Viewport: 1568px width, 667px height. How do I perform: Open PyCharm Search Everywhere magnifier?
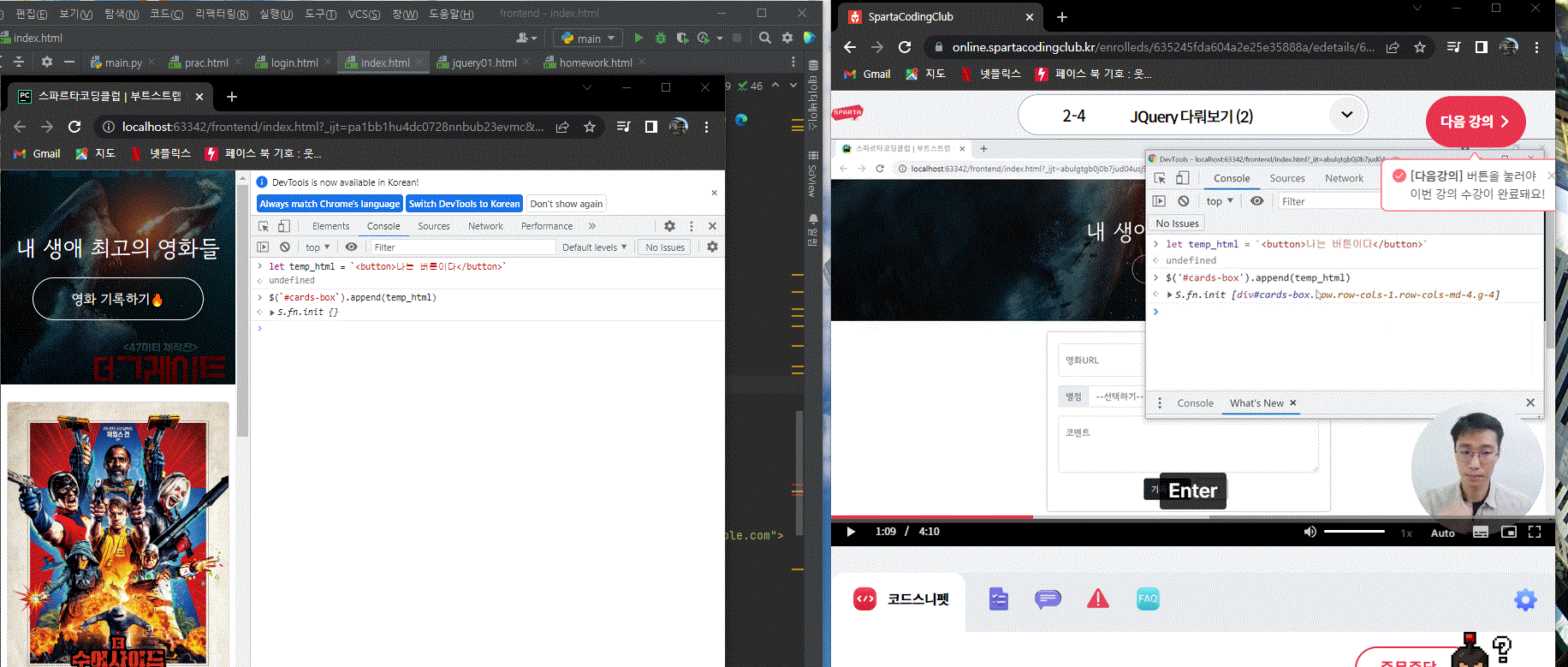click(765, 38)
